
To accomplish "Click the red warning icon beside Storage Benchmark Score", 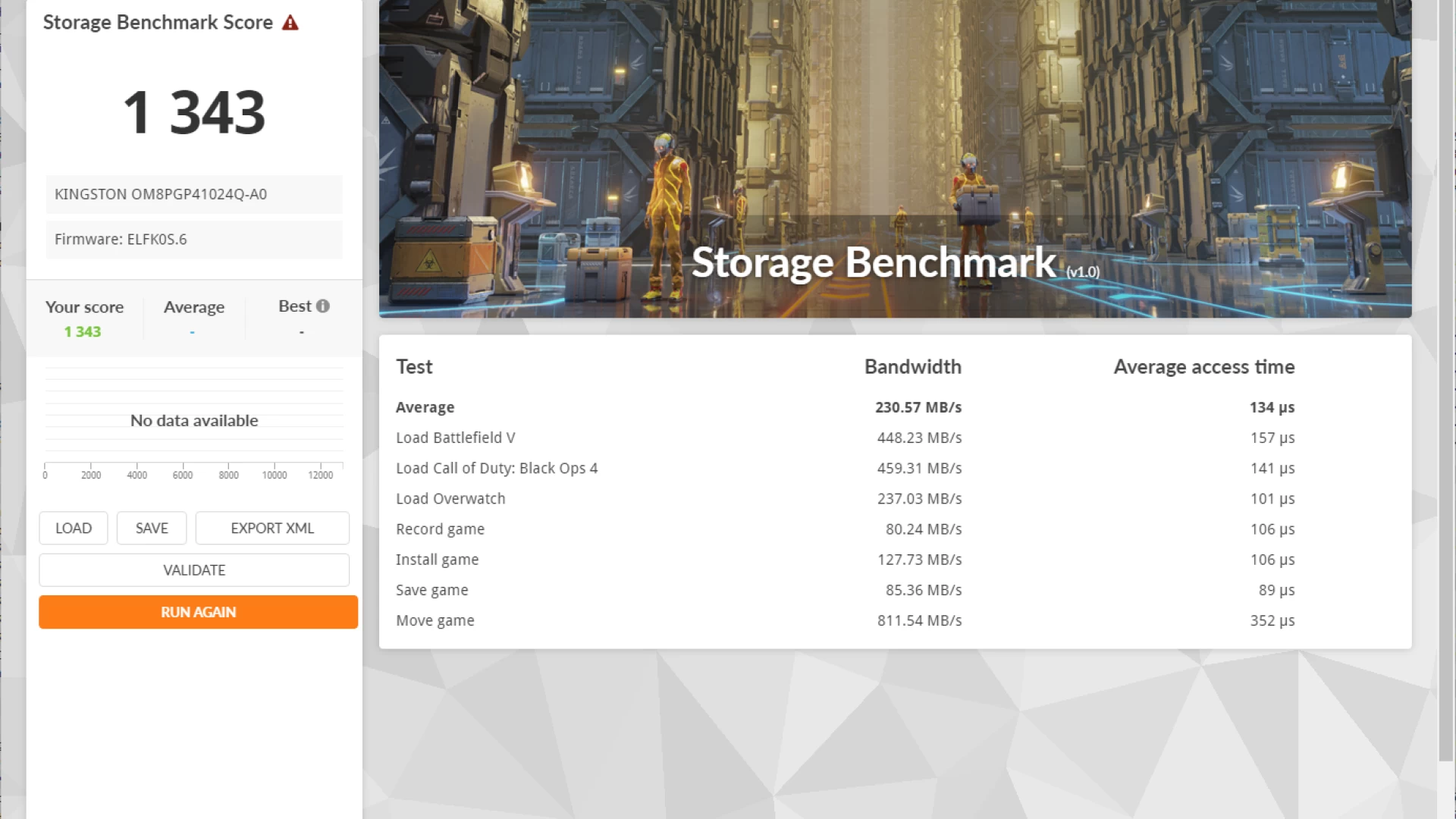I will 290,23.
